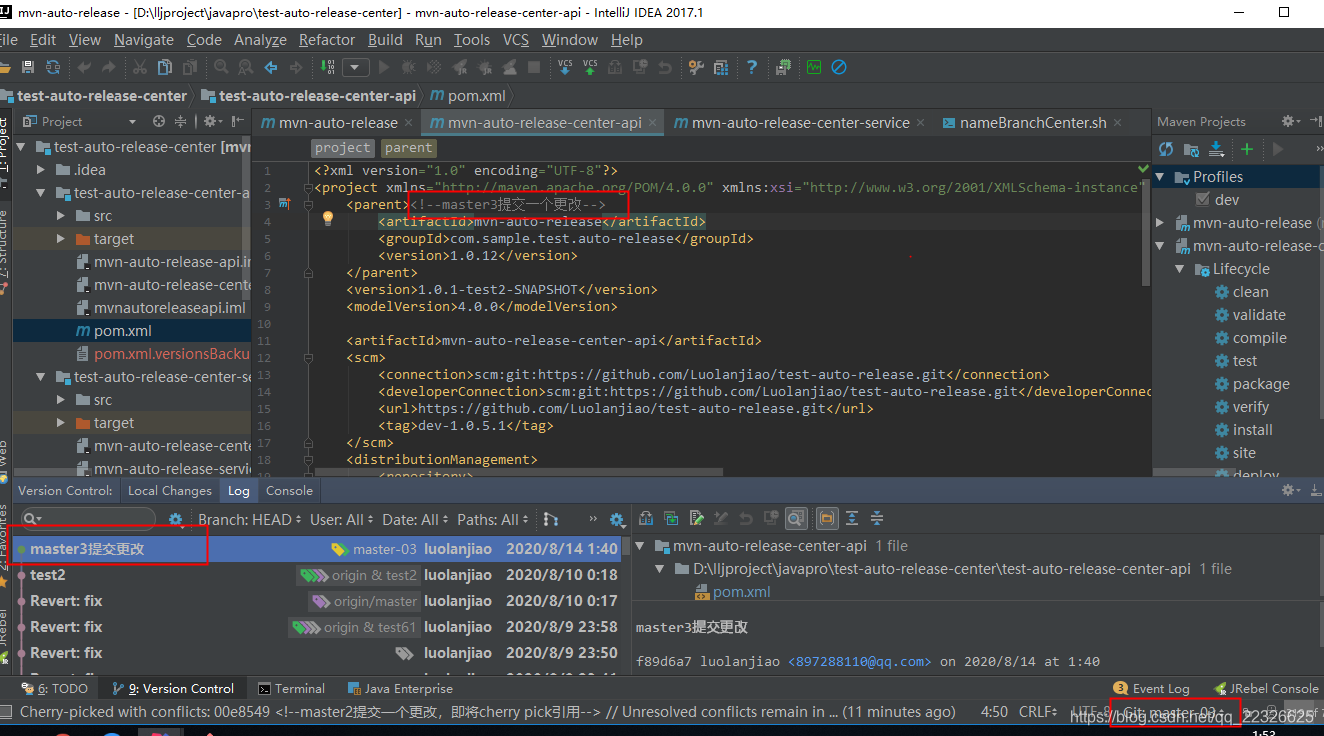This screenshot has width=1324, height=736.
Task: Collapse the Profiles node in Maven Projects
Action: [1160, 177]
